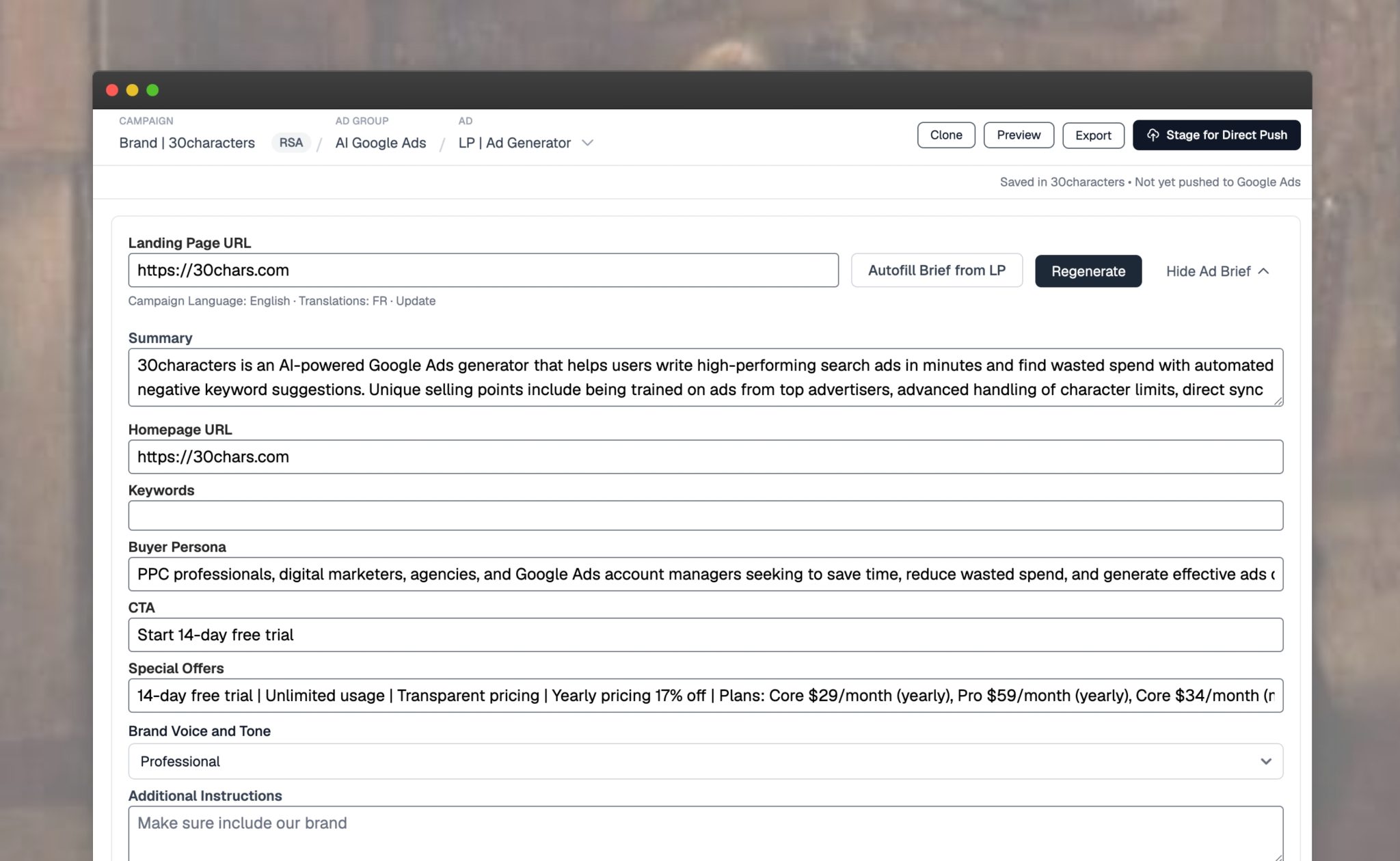Open the ad Preview
This screenshot has height=861, width=1400.
pyautogui.click(x=1018, y=135)
